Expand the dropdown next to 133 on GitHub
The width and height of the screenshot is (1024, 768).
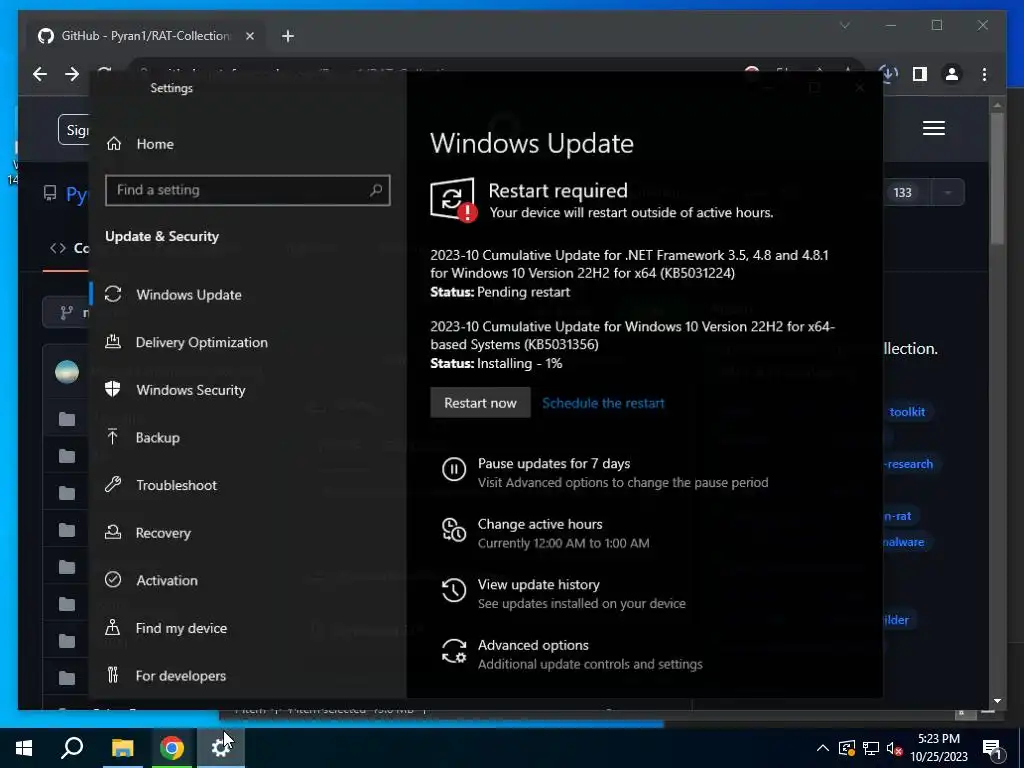tap(948, 193)
